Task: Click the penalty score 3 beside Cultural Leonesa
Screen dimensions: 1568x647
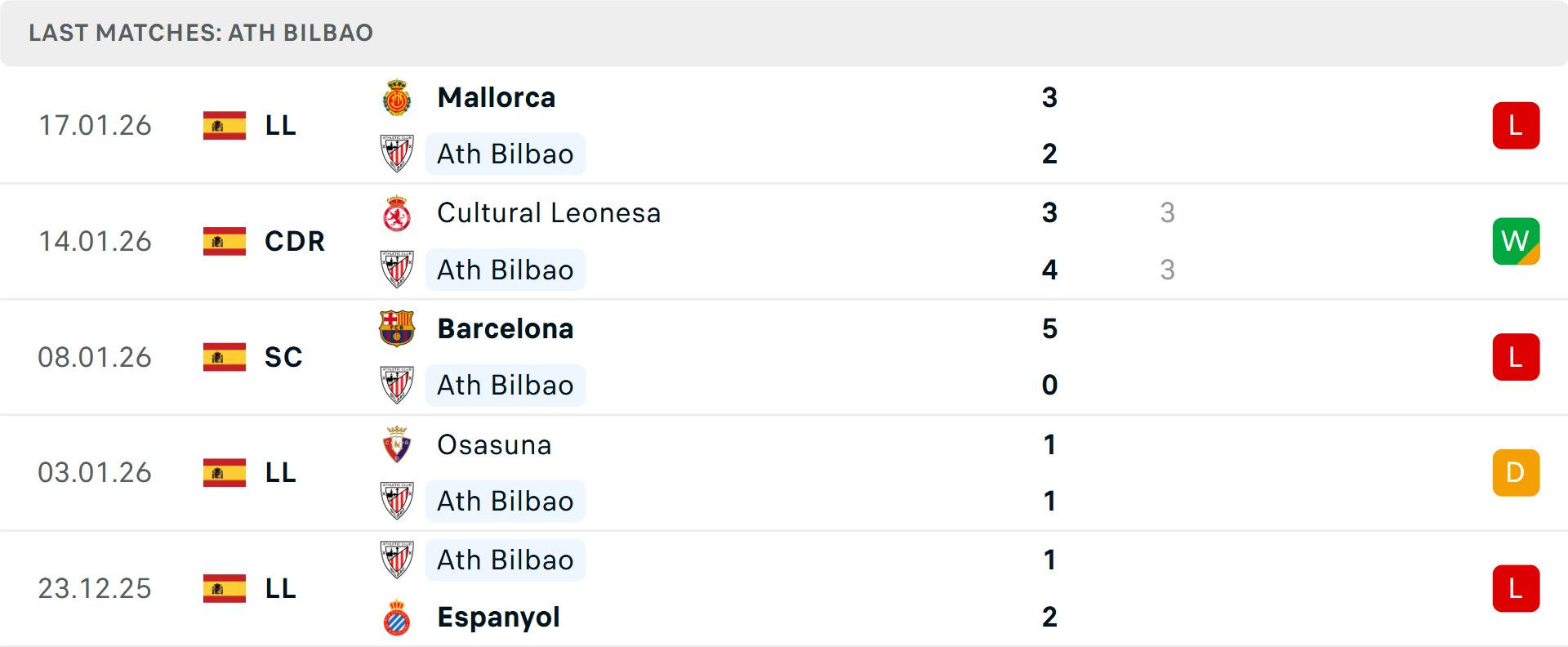Action: tap(1168, 212)
